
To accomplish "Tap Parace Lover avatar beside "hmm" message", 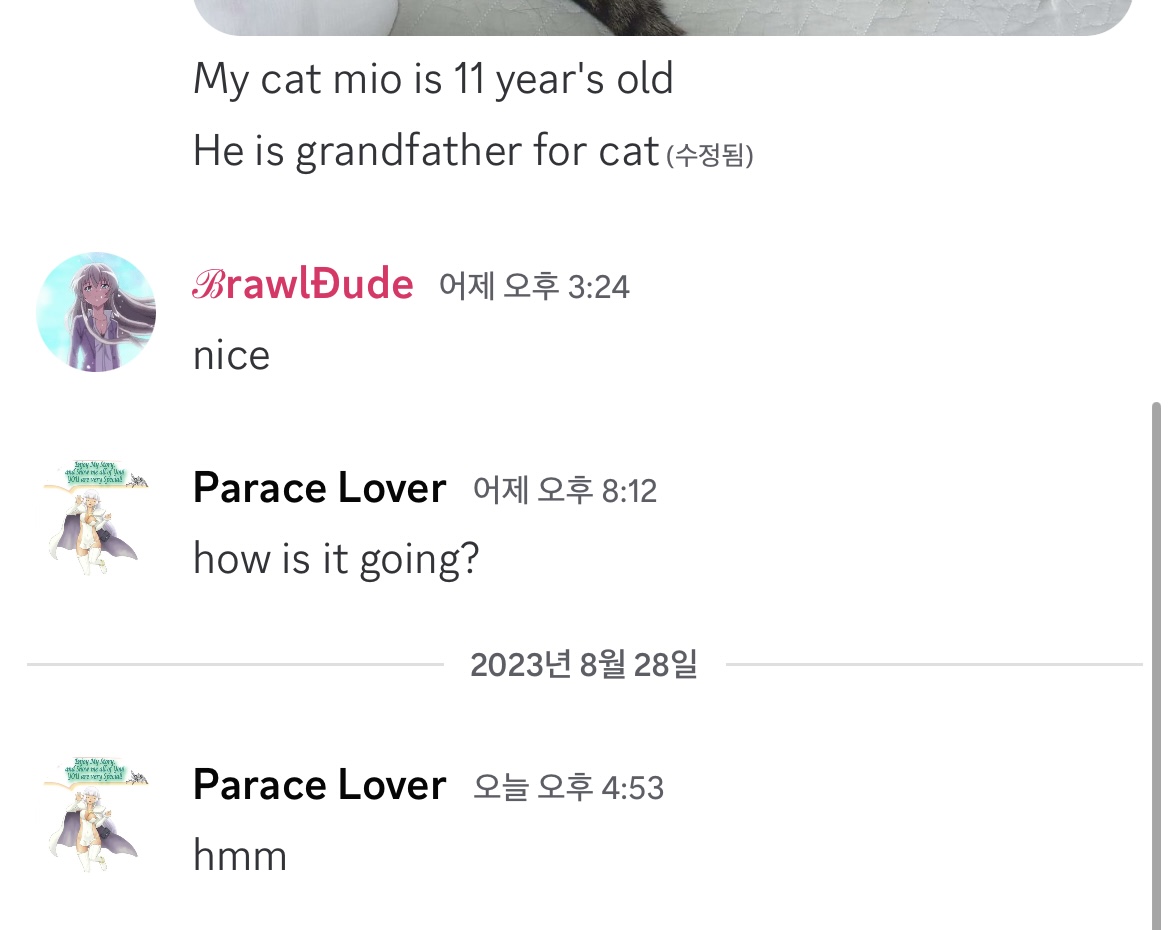I will click(96, 813).
